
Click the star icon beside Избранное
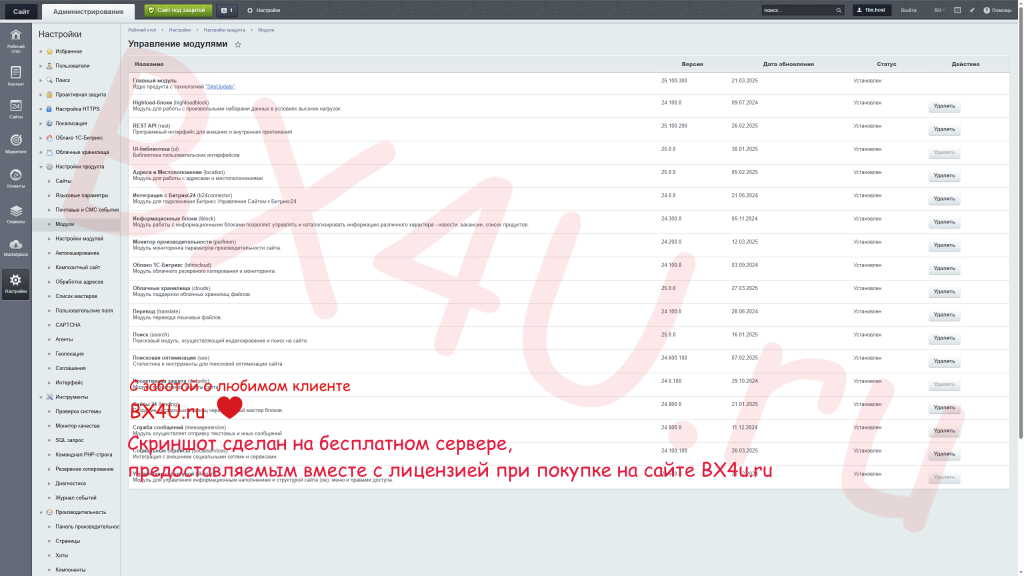pos(49,52)
